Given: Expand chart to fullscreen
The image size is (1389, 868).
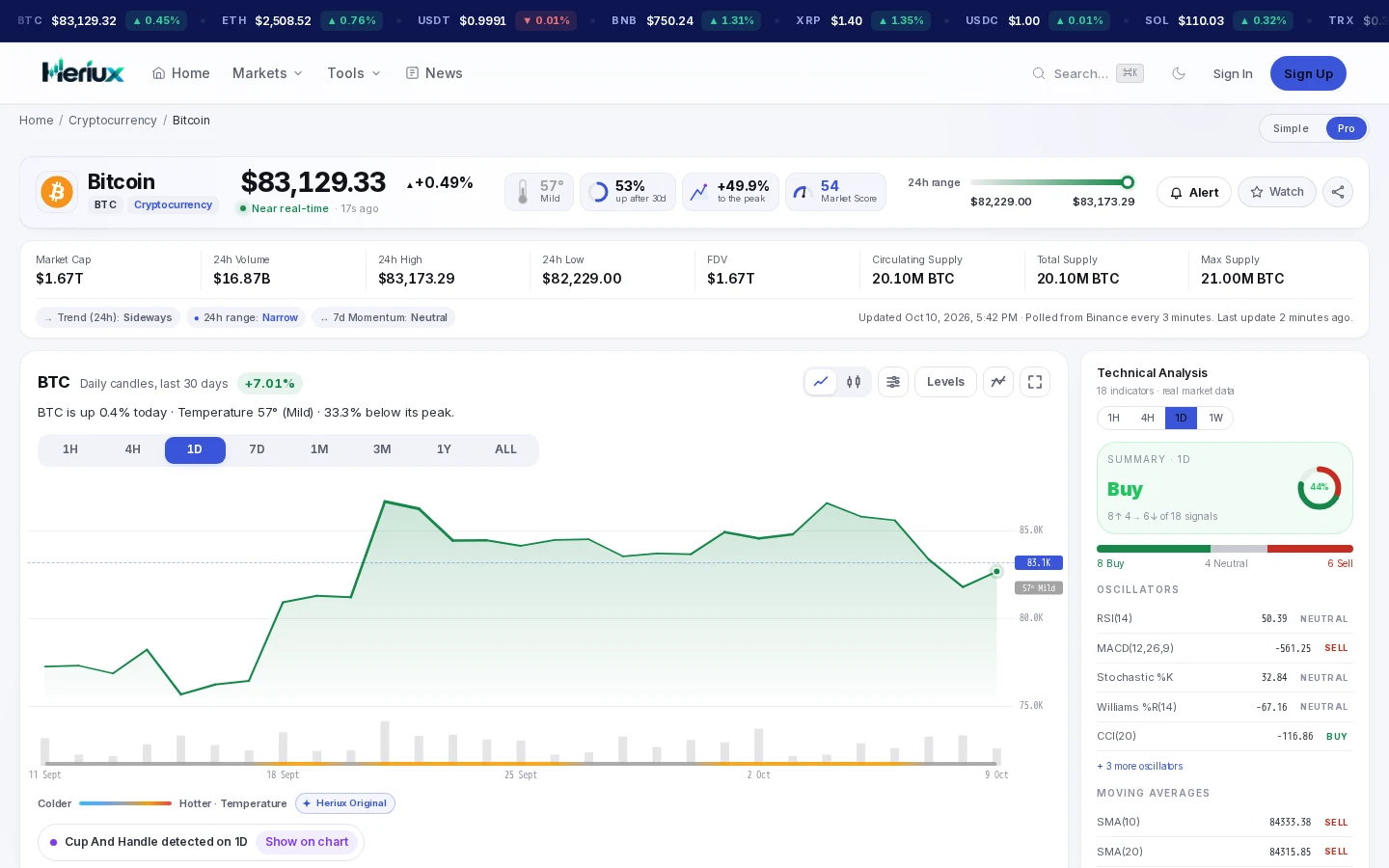Looking at the screenshot, I should point(1035,382).
